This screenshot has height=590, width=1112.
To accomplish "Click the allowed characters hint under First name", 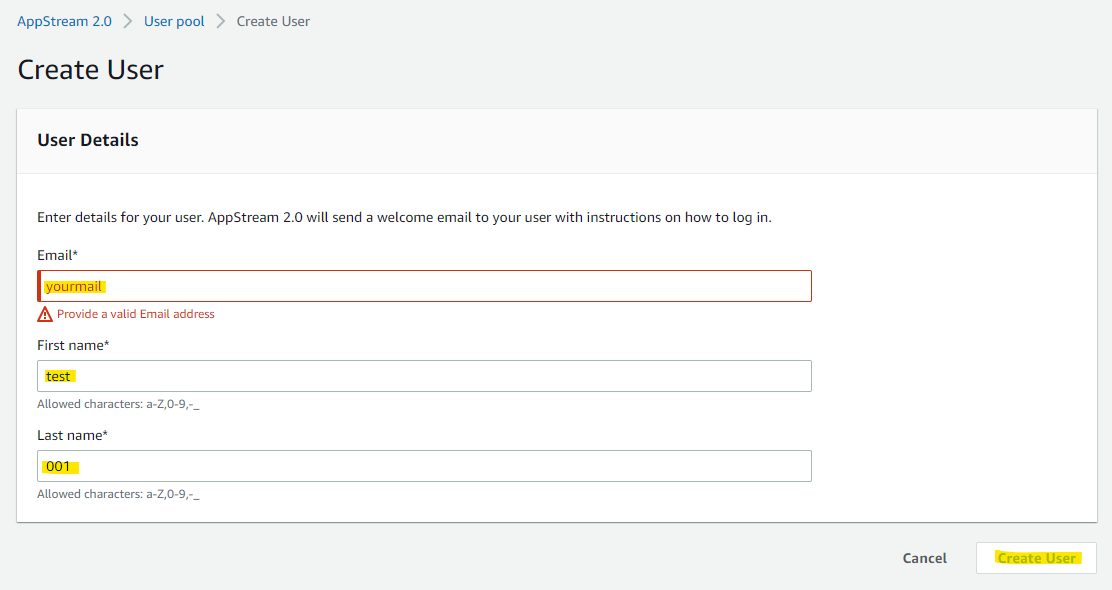I will [x=125, y=404].
